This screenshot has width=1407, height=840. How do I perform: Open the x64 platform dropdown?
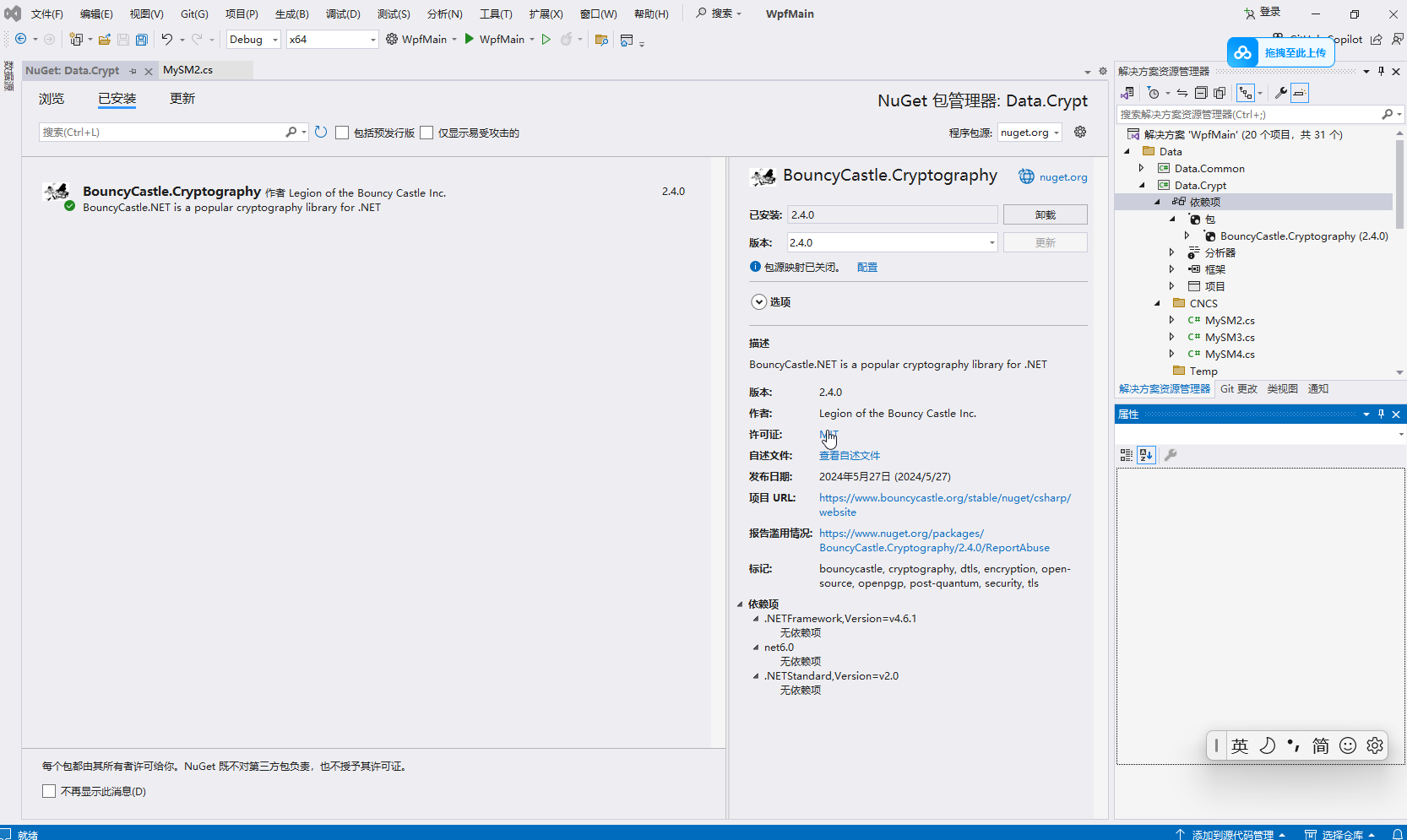tap(372, 39)
